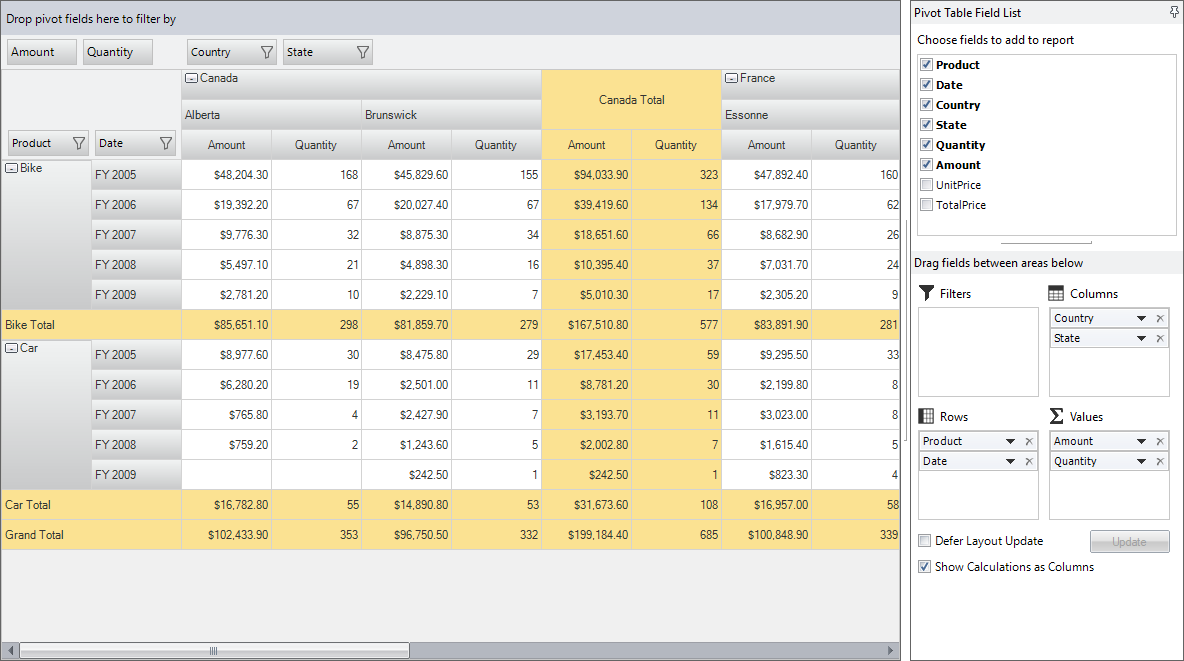Toggle Defer Layout Update checkbox
The width and height of the screenshot is (1184, 661).
coord(924,540)
